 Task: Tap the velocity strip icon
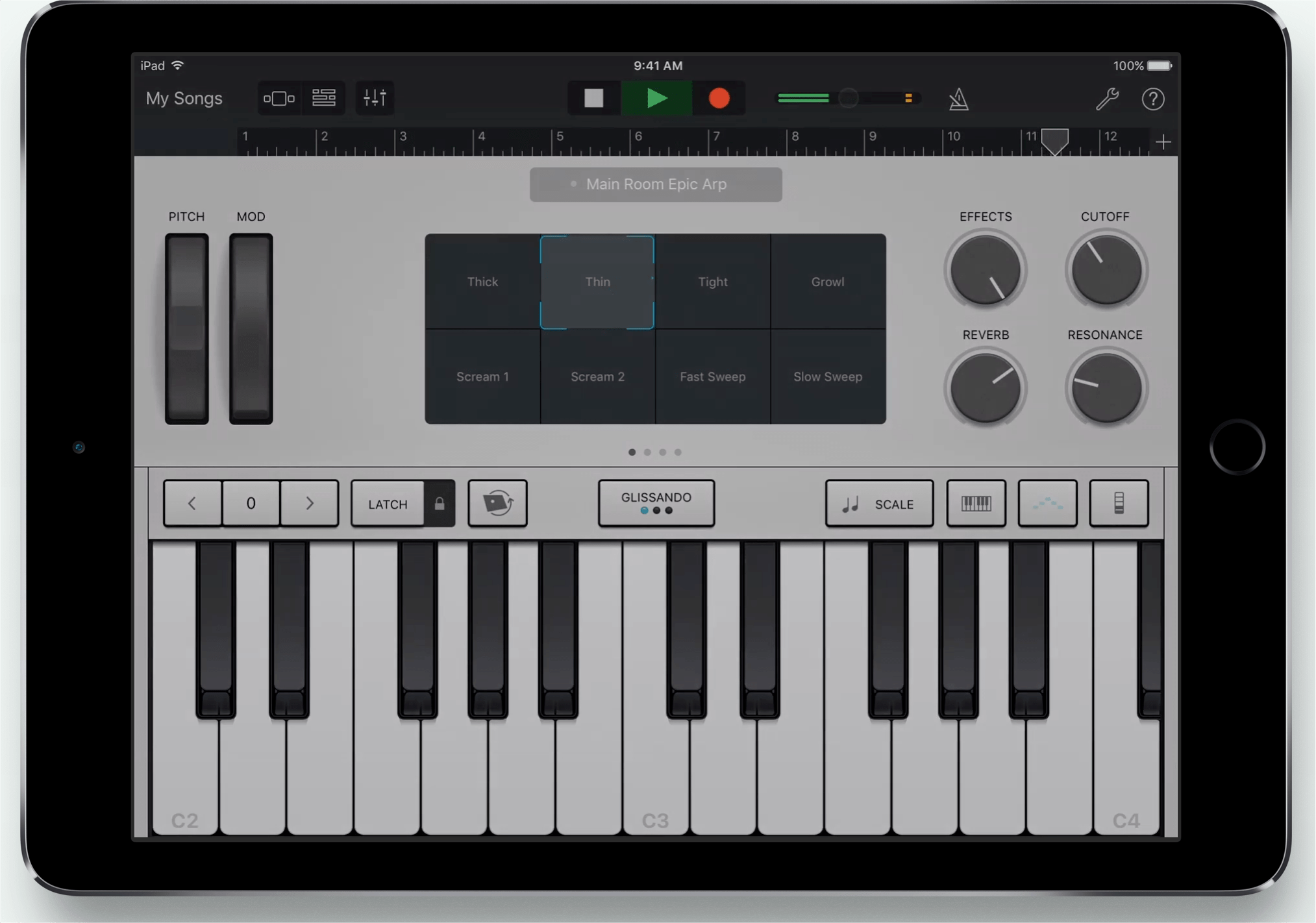(1119, 503)
